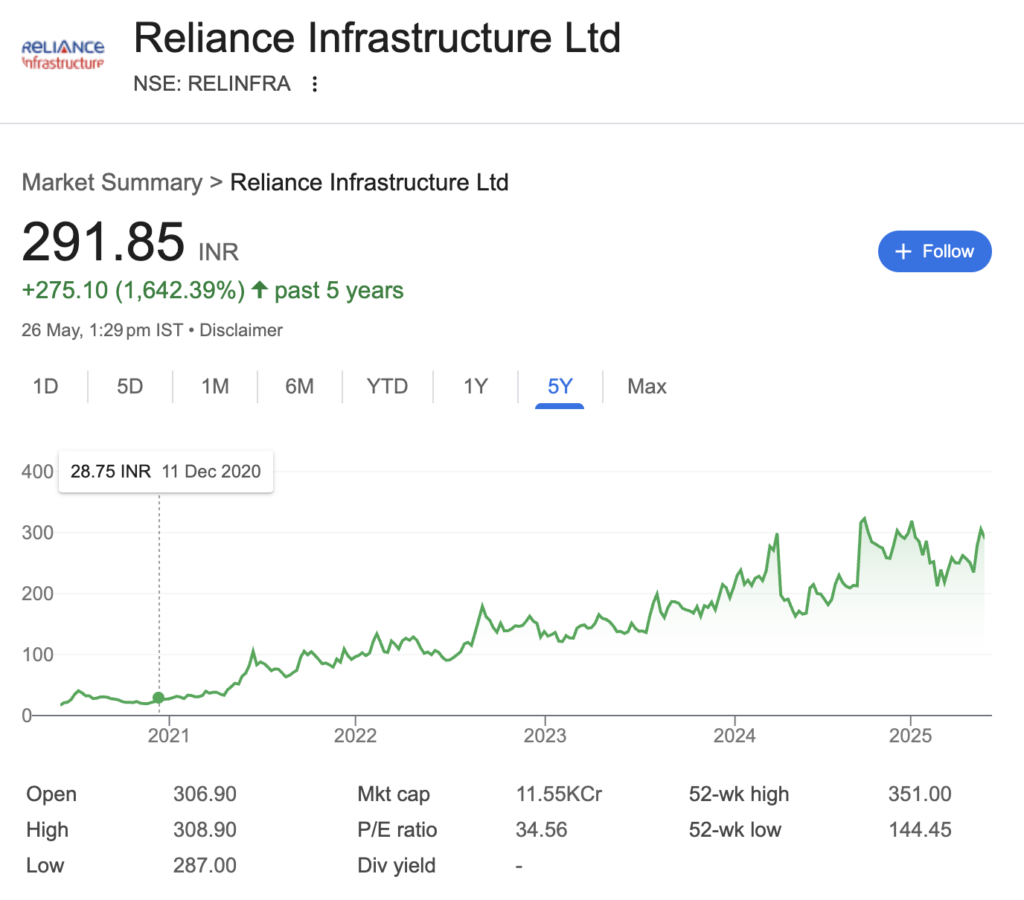Click the Reliance Infrastructure logo

[63, 55]
